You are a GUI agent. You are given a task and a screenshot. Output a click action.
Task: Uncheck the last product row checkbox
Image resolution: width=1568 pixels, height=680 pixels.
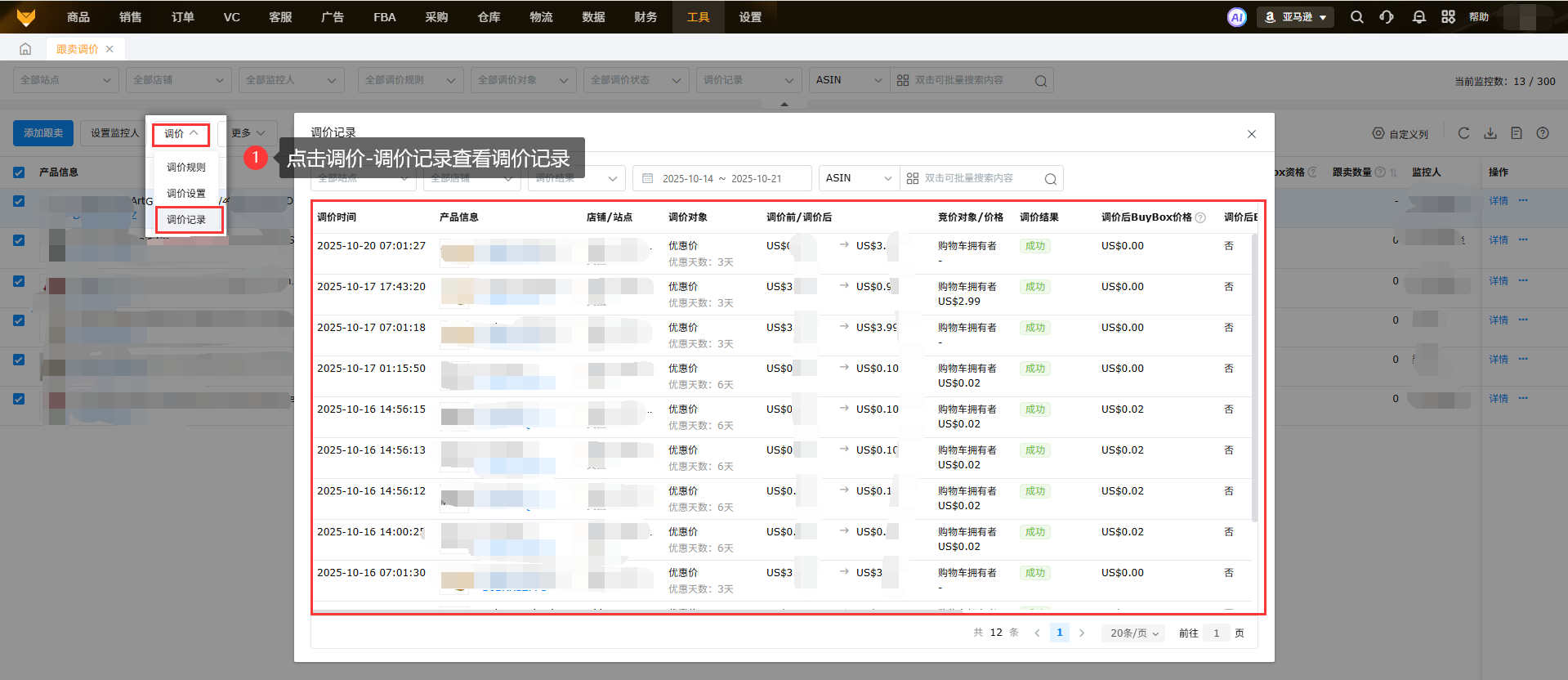19,399
